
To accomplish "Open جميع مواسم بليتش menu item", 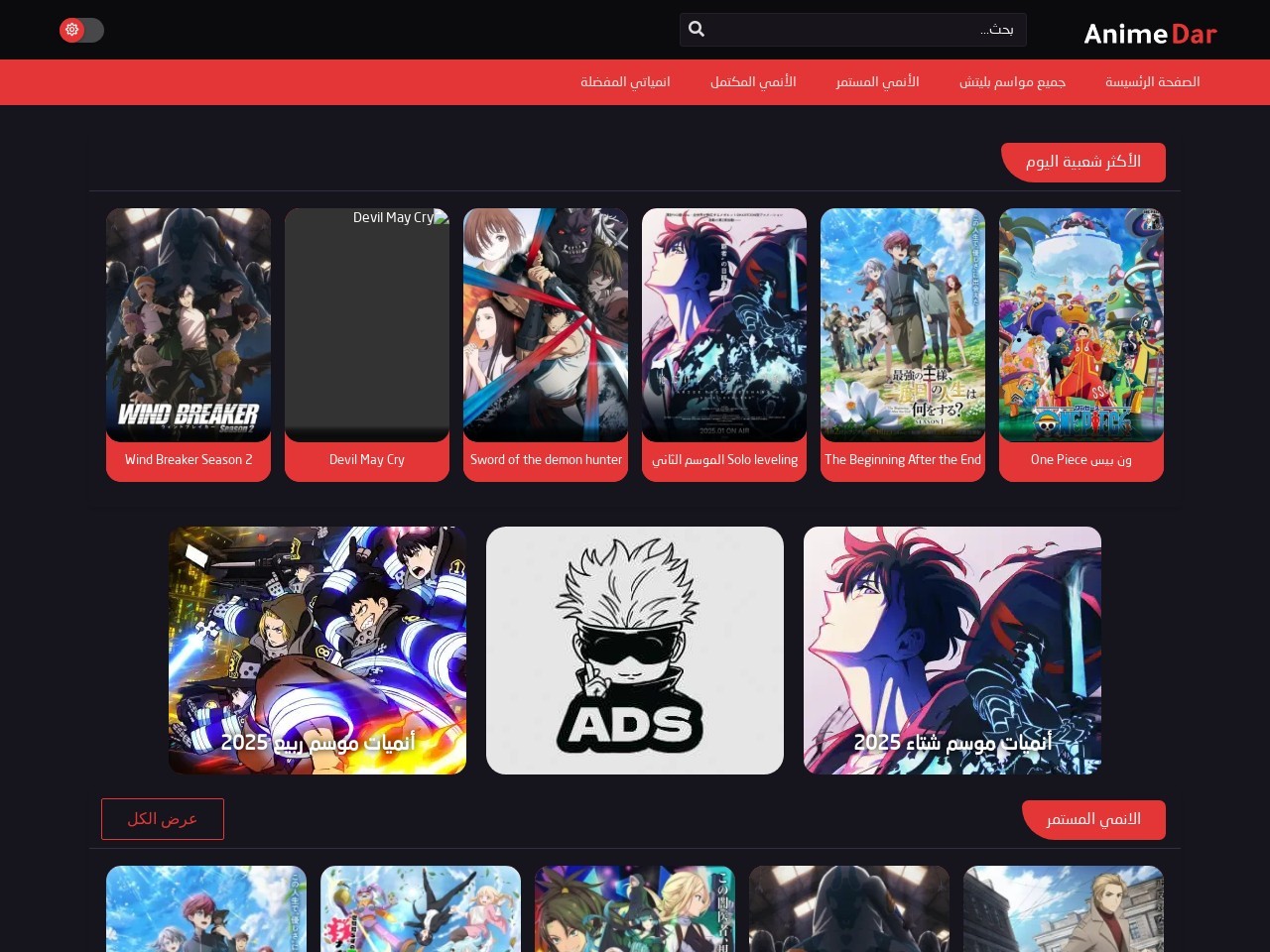I will (1012, 81).
